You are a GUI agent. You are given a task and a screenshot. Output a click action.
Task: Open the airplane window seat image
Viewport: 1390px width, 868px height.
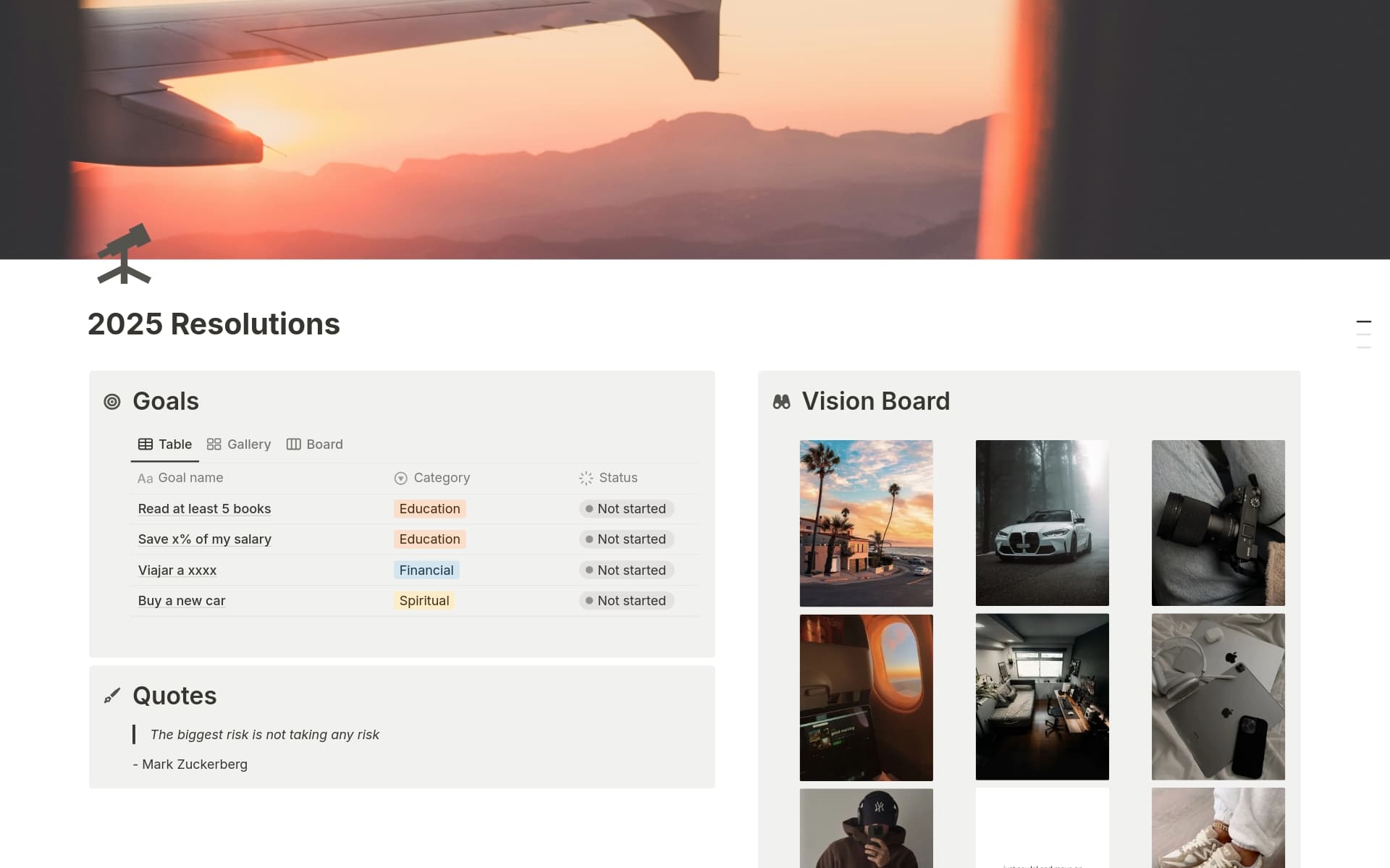pos(866,697)
